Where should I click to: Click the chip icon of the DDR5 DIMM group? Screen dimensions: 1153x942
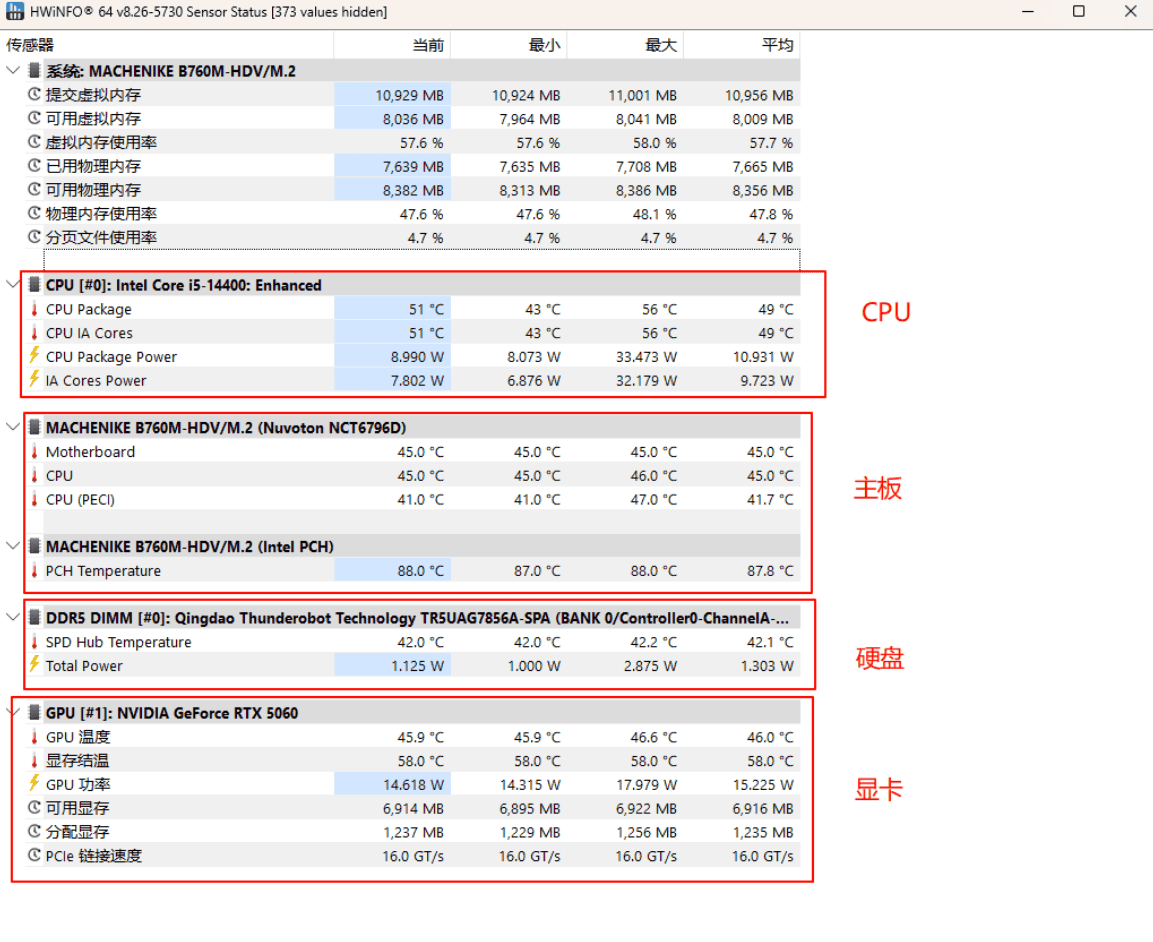[34, 617]
